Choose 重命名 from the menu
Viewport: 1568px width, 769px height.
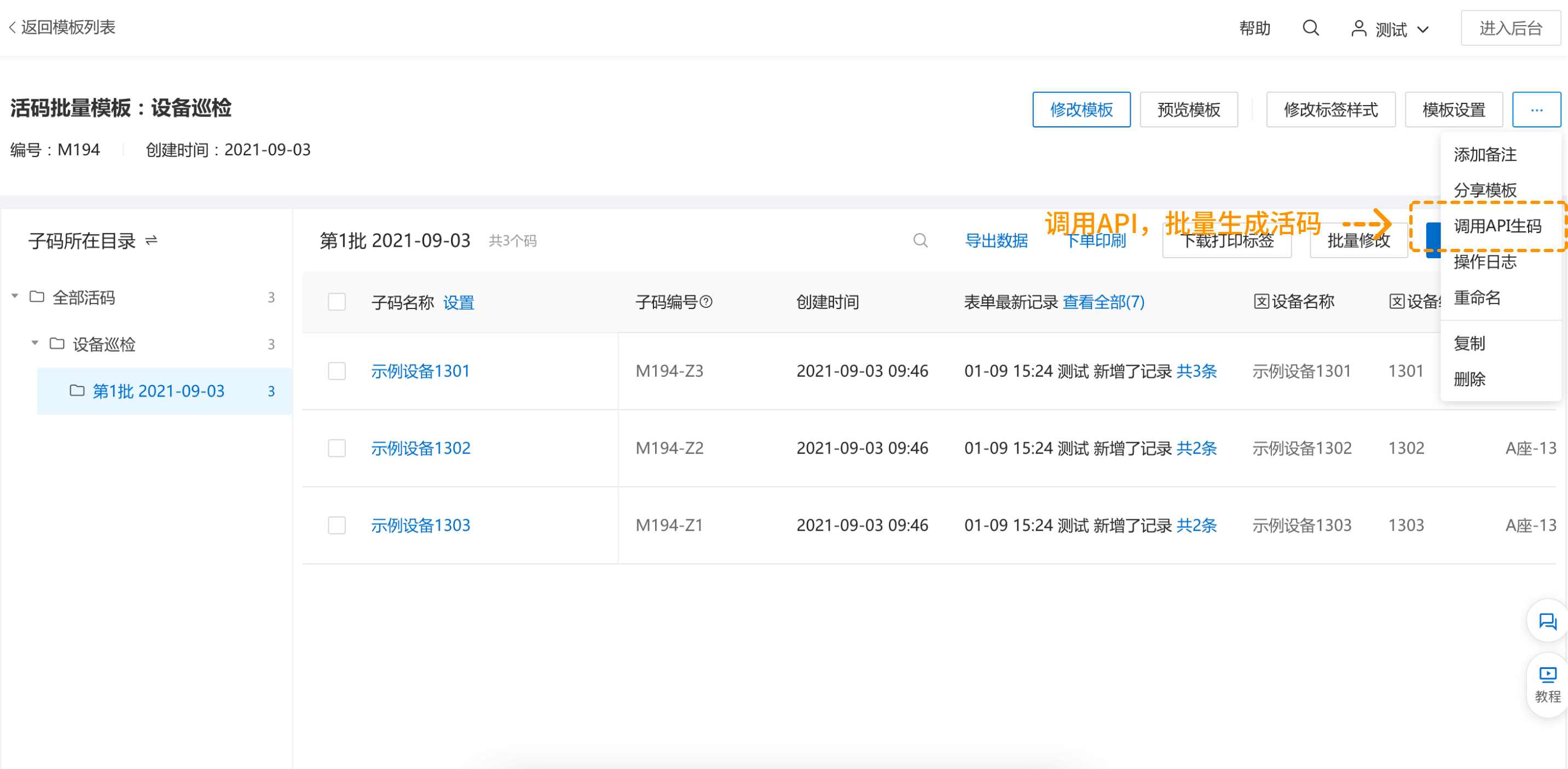pos(1501,298)
